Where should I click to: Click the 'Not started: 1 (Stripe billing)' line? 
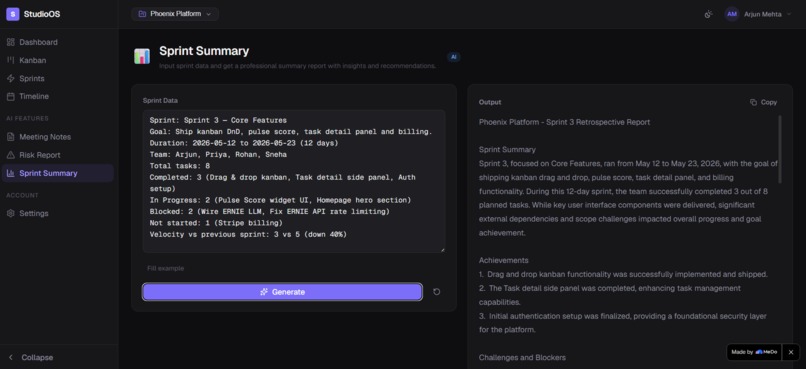(x=216, y=224)
